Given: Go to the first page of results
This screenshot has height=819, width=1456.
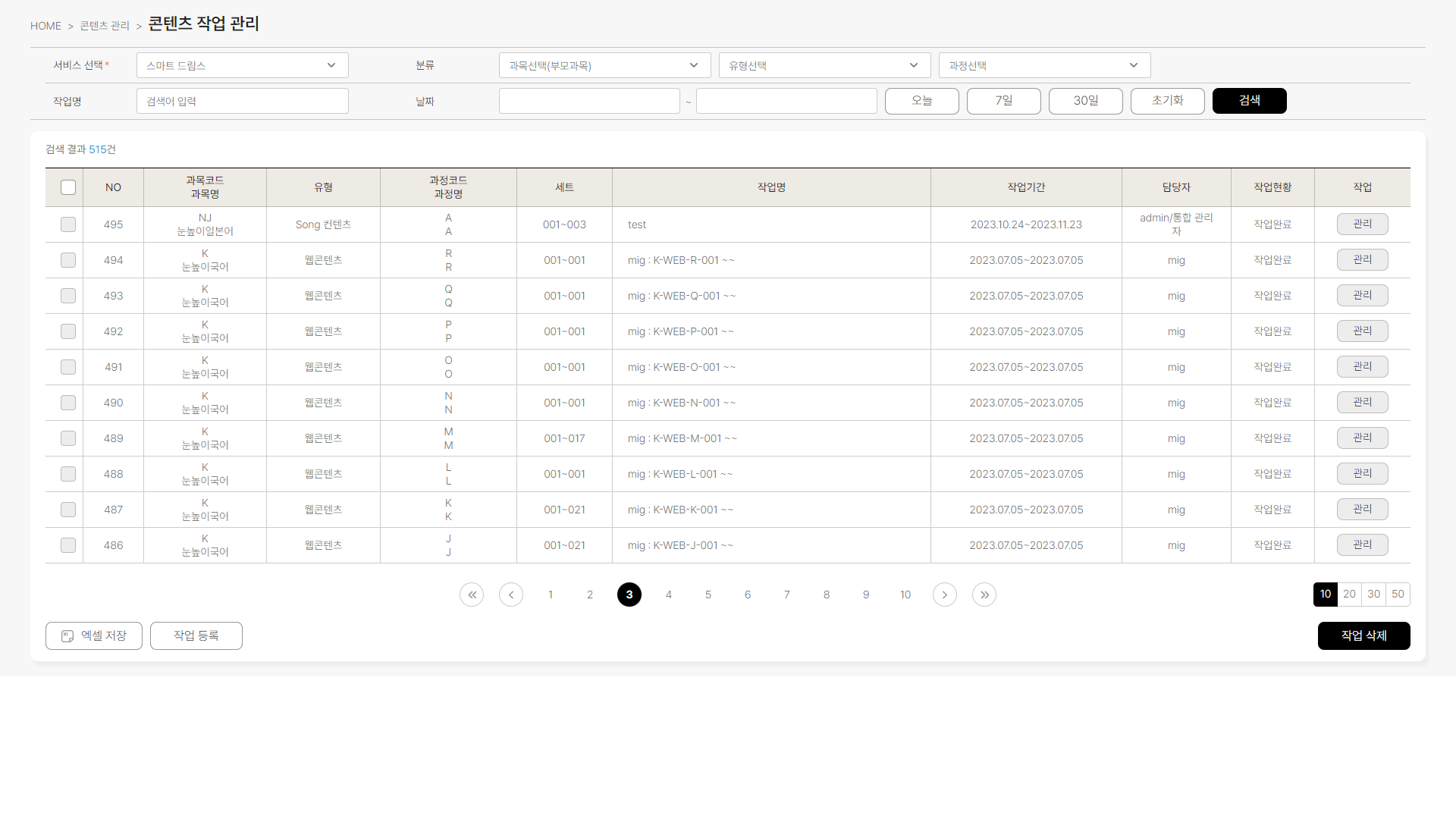Looking at the screenshot, I should click(472, 595).
